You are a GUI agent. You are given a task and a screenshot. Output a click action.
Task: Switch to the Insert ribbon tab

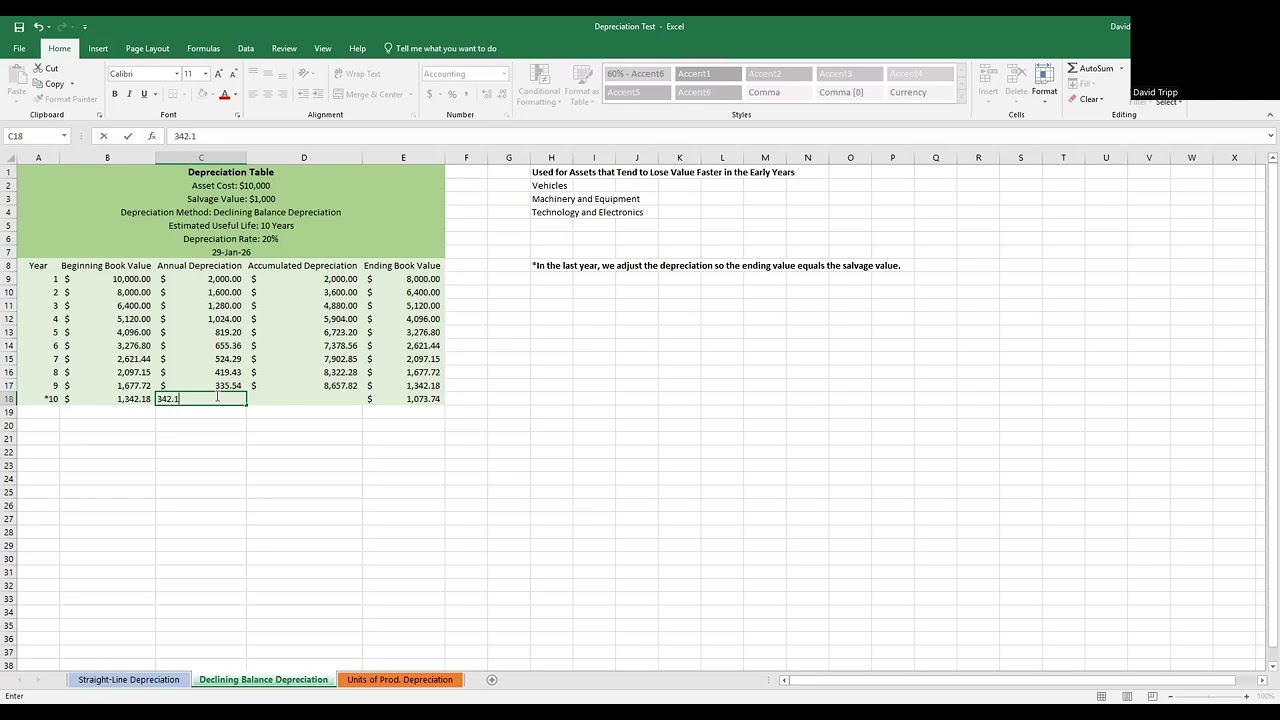pyautogui.click(x=98, y=48)
